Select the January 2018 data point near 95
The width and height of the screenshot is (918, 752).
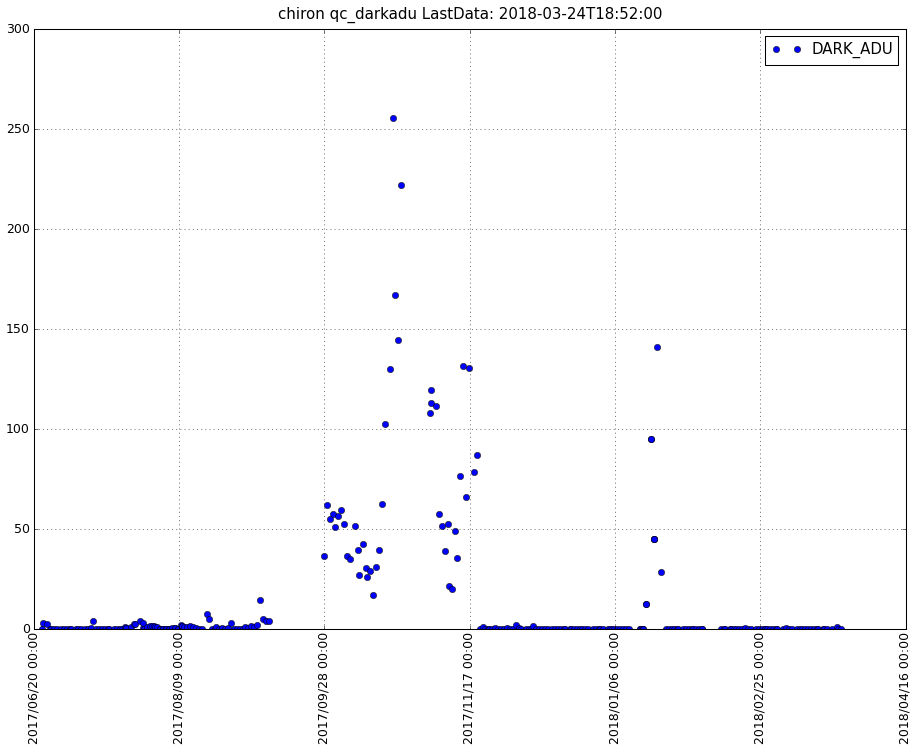[x=652, y=439]
